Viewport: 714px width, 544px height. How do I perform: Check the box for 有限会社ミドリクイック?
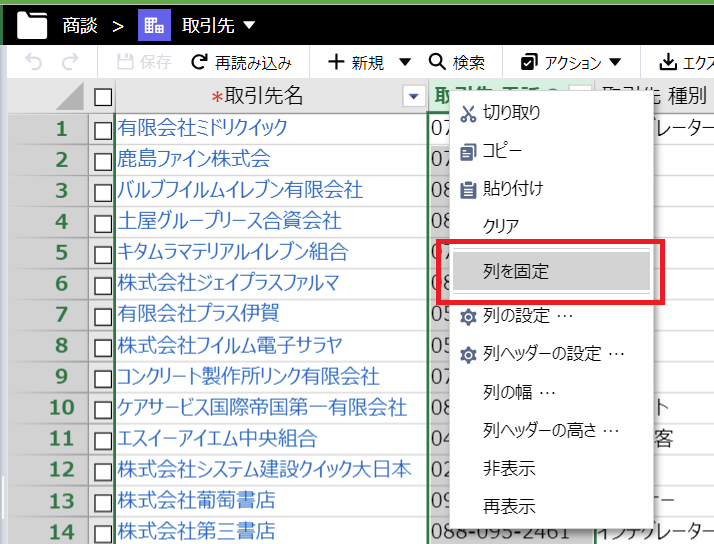pyautogui.click(x=102, y=129)
